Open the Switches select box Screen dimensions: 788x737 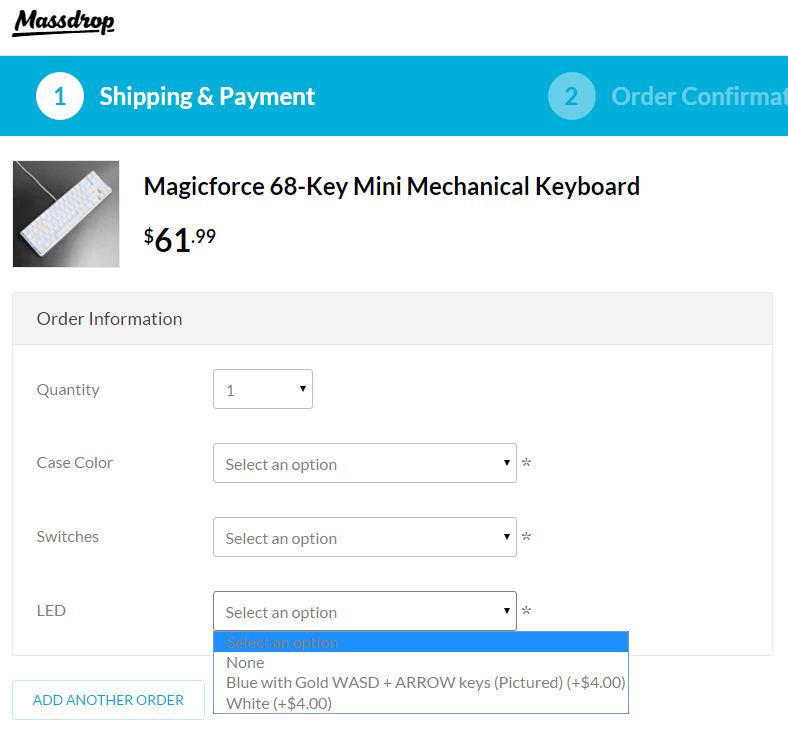(x=364, y=537)
